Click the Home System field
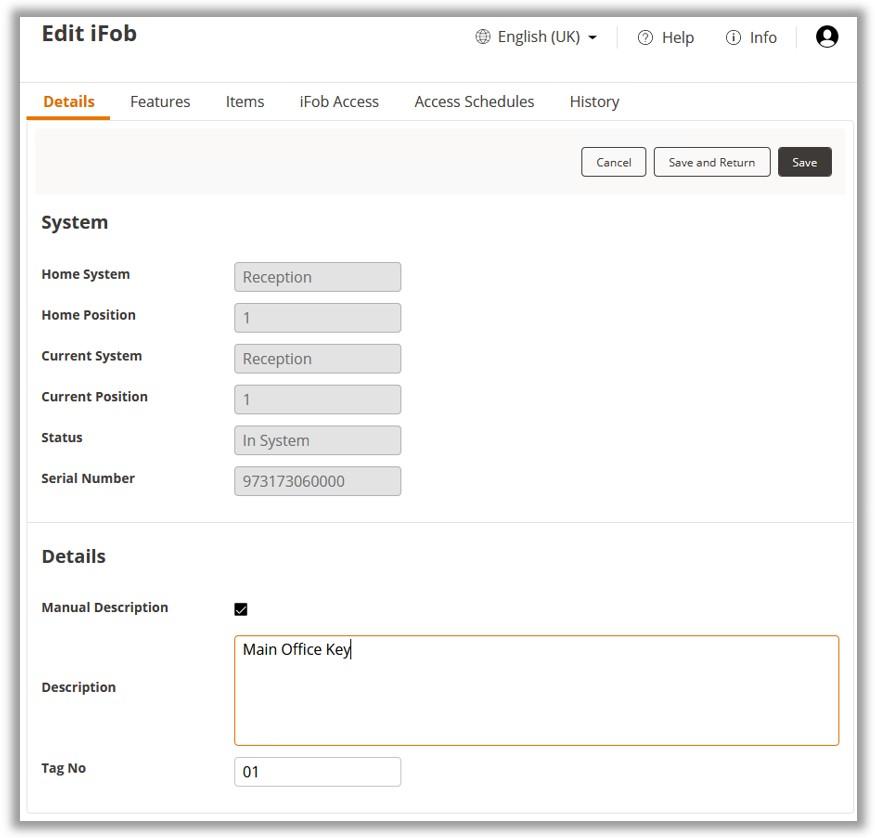875x838 pixels. (317, 277)
